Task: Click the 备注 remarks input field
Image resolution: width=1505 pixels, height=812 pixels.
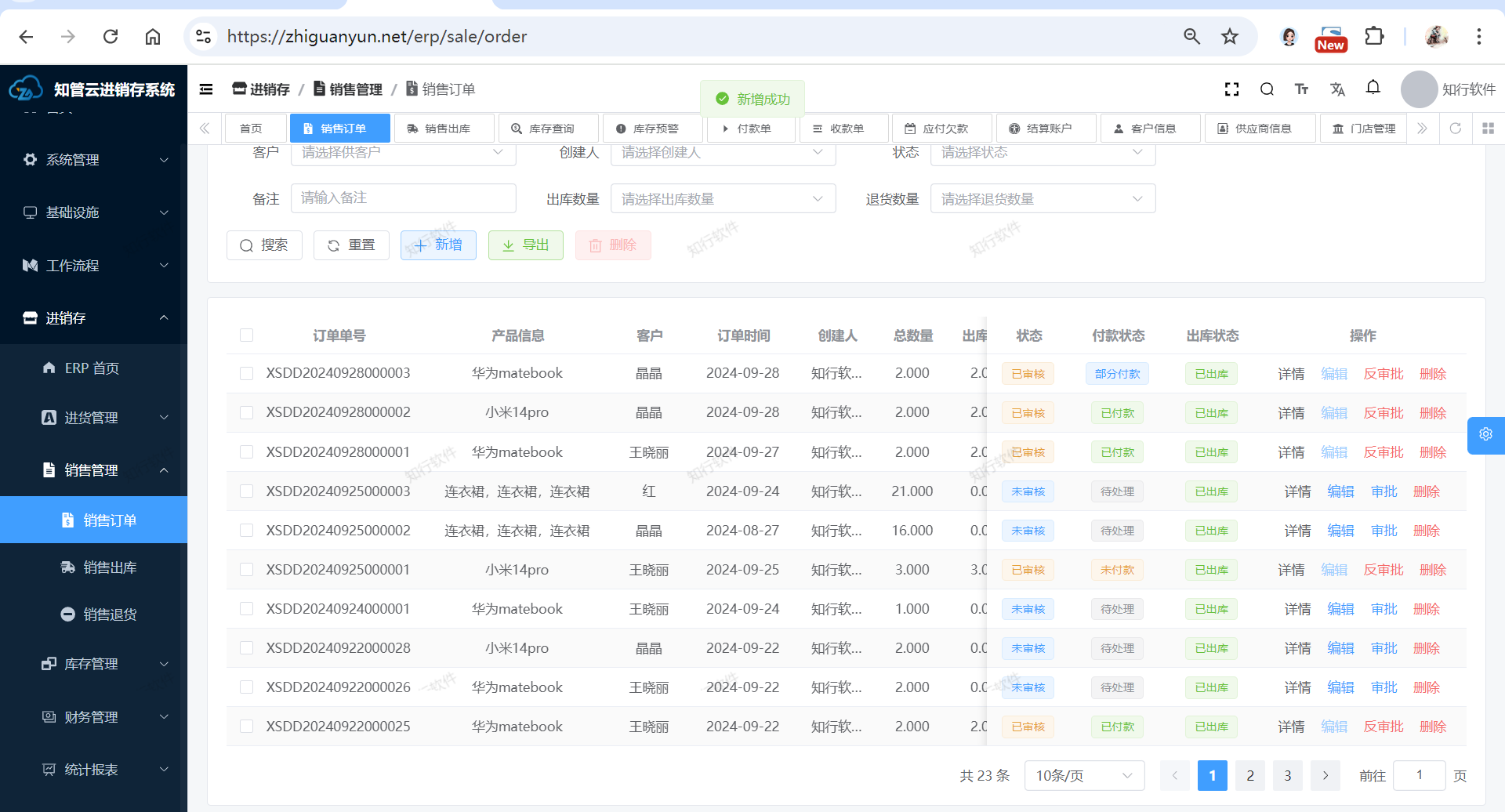Action: pyautogui.click(x=403, y=198)
